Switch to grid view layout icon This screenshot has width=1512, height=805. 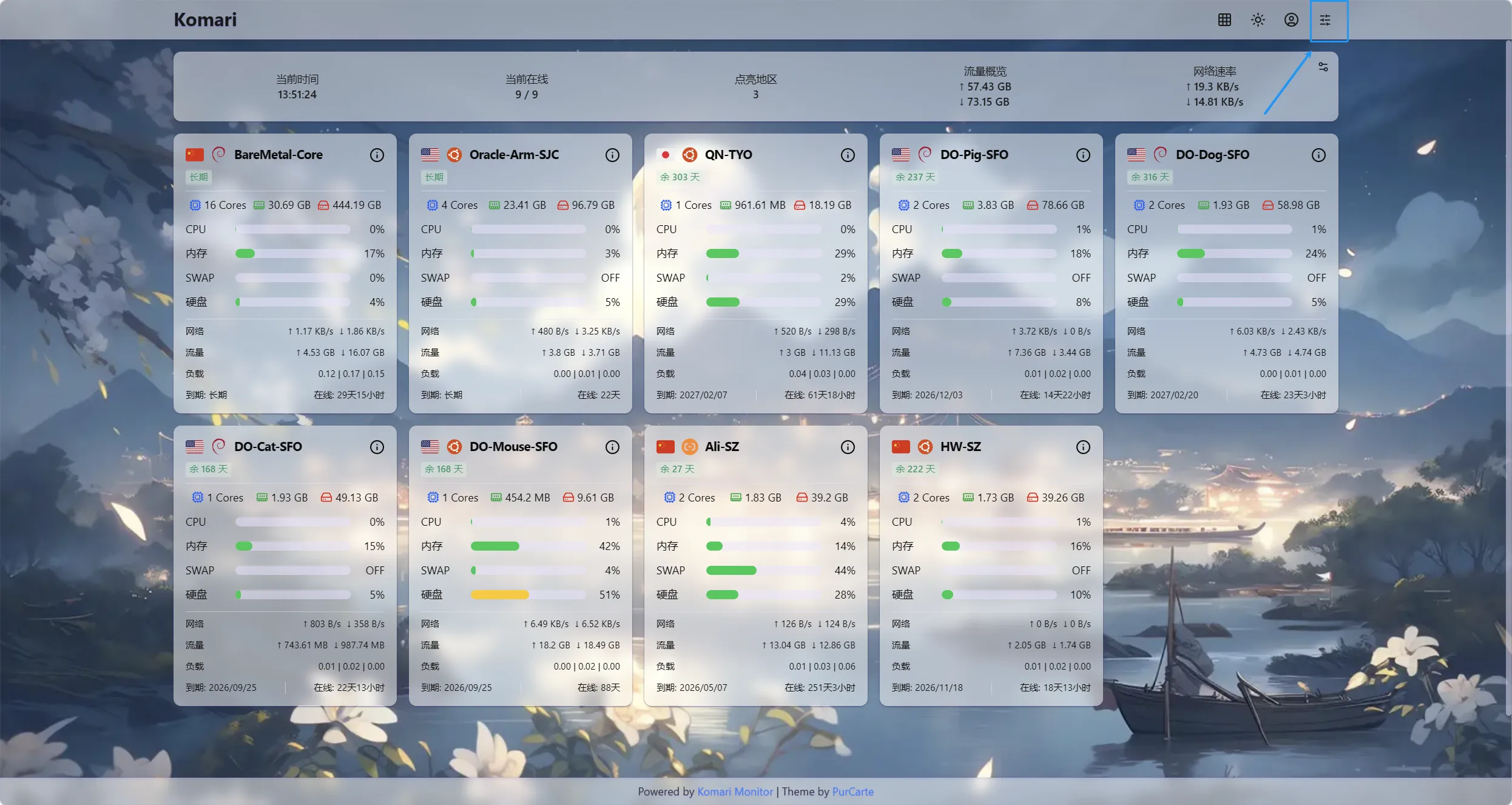pos(1224,20)
